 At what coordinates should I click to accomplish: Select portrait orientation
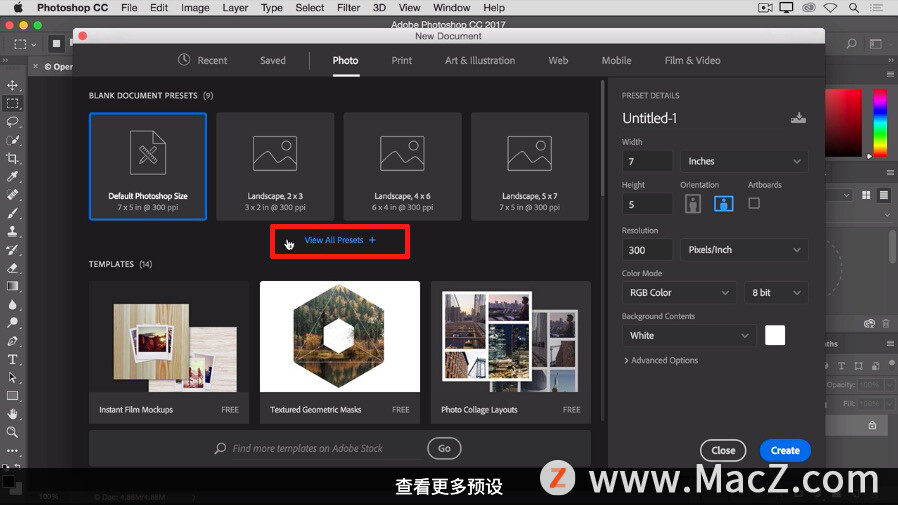click(x=693, y=204)
